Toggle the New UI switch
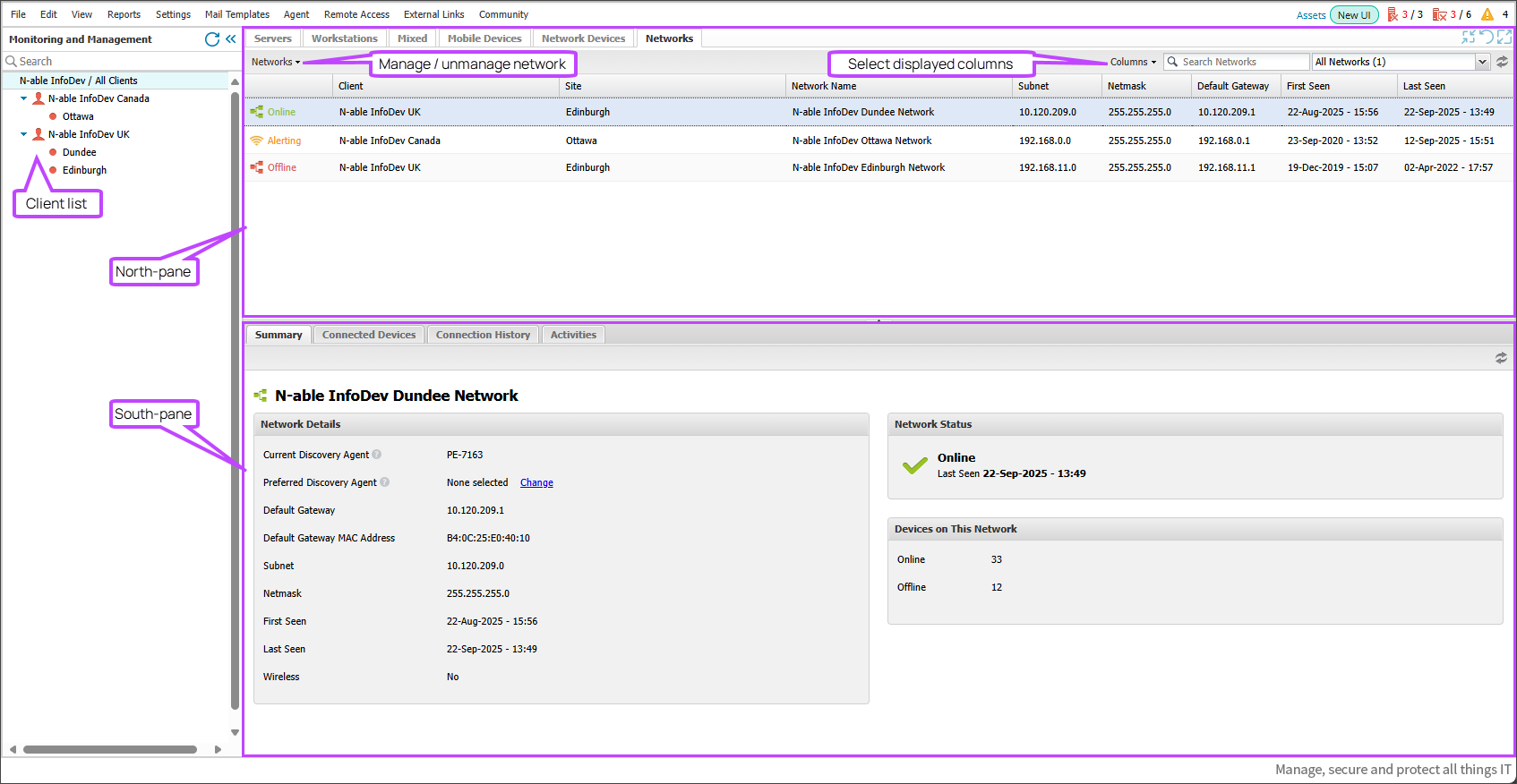The width and height of the screenshot is (1517, 784). pos(1354,14)
